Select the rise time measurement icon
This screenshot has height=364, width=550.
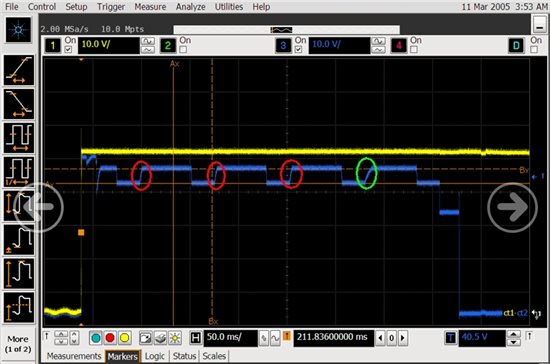tap(19, 70)
